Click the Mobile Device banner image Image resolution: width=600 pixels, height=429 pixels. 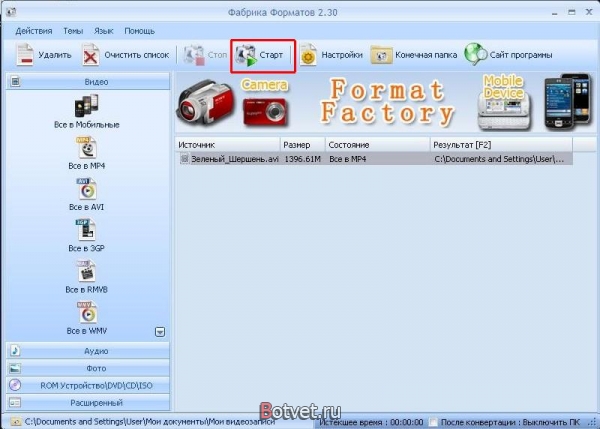pos(505,103)
